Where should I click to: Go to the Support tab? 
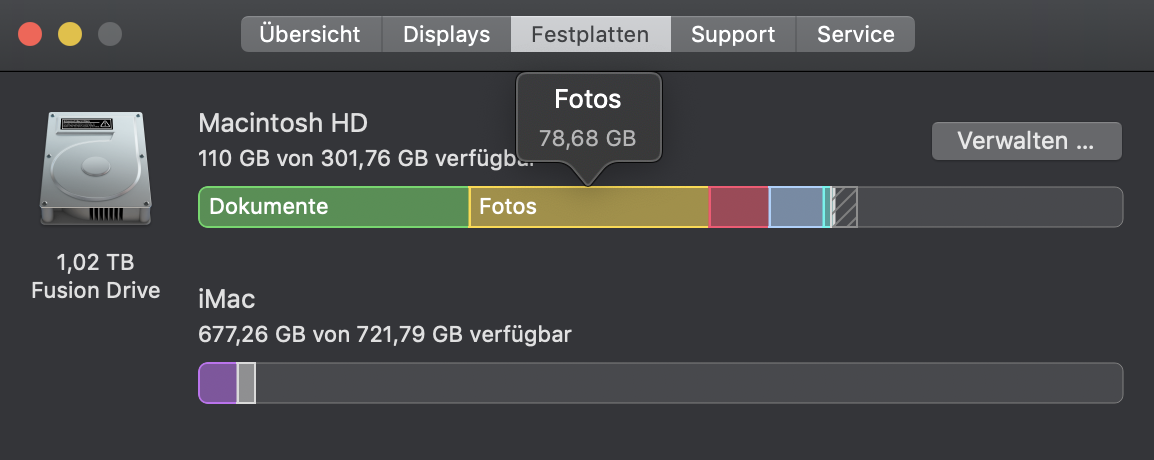[x=733, y=35]
